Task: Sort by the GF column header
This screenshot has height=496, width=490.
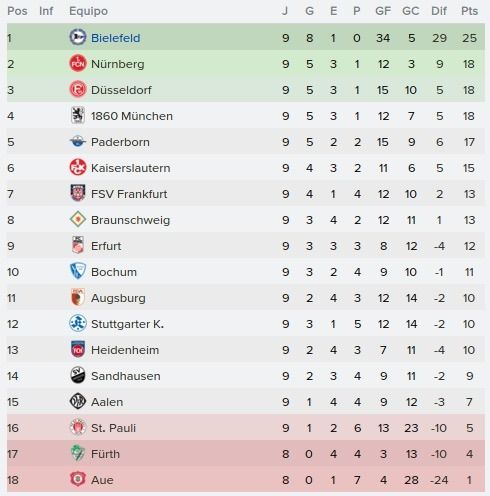Action: 383,11
